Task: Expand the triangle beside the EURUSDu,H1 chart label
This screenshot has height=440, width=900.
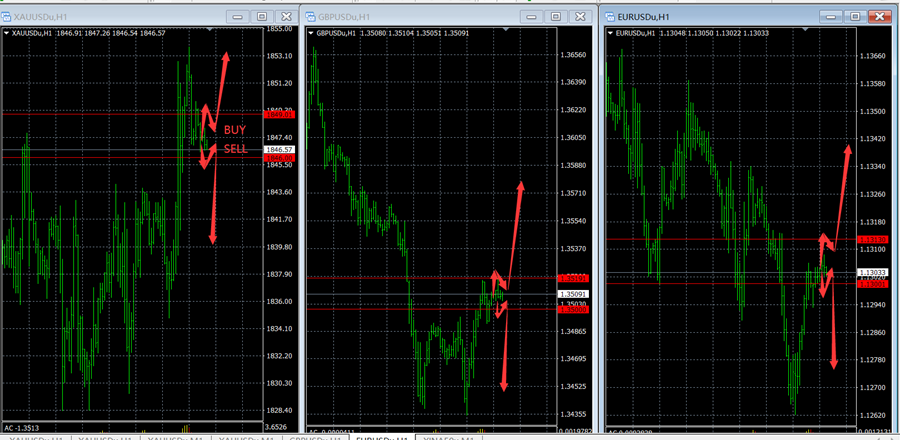Action: [611, 33]
